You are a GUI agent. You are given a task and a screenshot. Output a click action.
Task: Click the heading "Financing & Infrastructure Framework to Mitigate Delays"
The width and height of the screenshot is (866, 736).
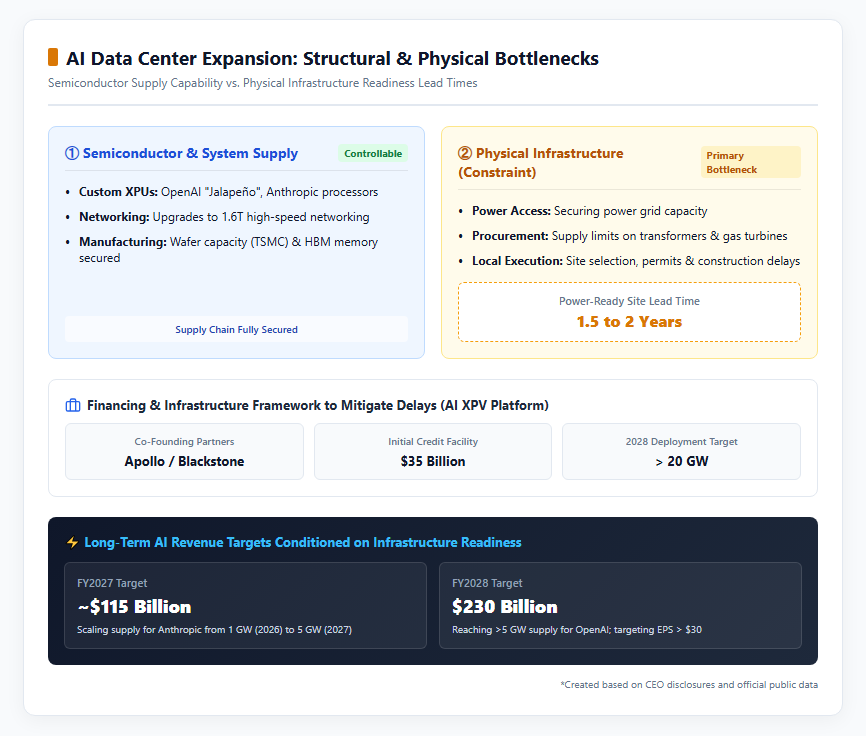tap(318, 406)
